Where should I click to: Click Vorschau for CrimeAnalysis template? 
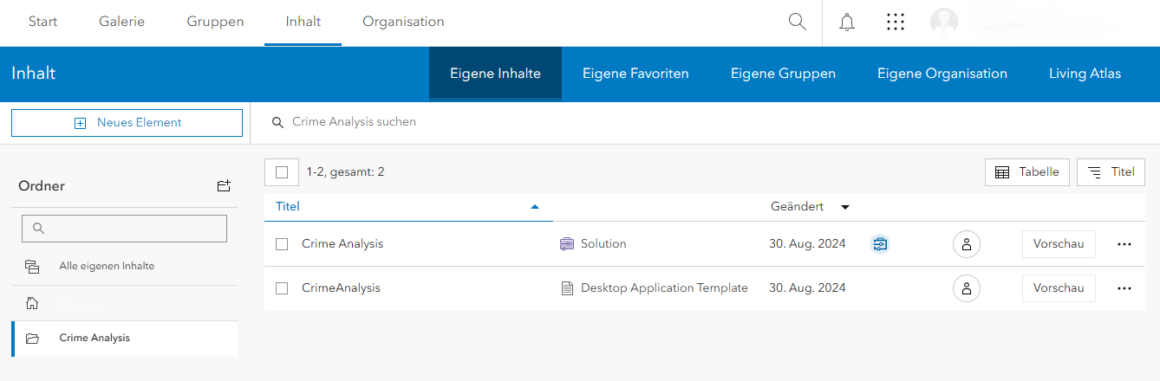(1059, 289)
